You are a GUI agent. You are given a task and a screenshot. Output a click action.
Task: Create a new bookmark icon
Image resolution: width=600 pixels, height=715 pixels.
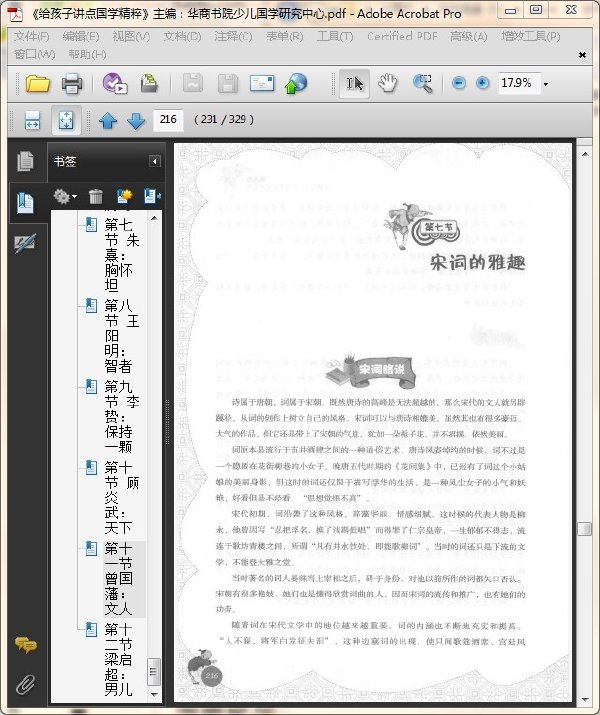tap(124, 197)
